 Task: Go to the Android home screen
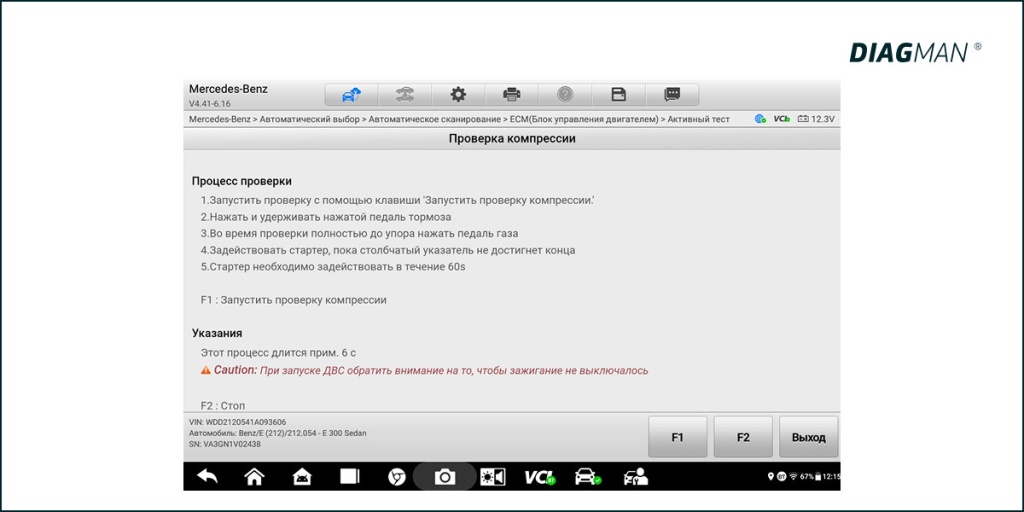254,477
